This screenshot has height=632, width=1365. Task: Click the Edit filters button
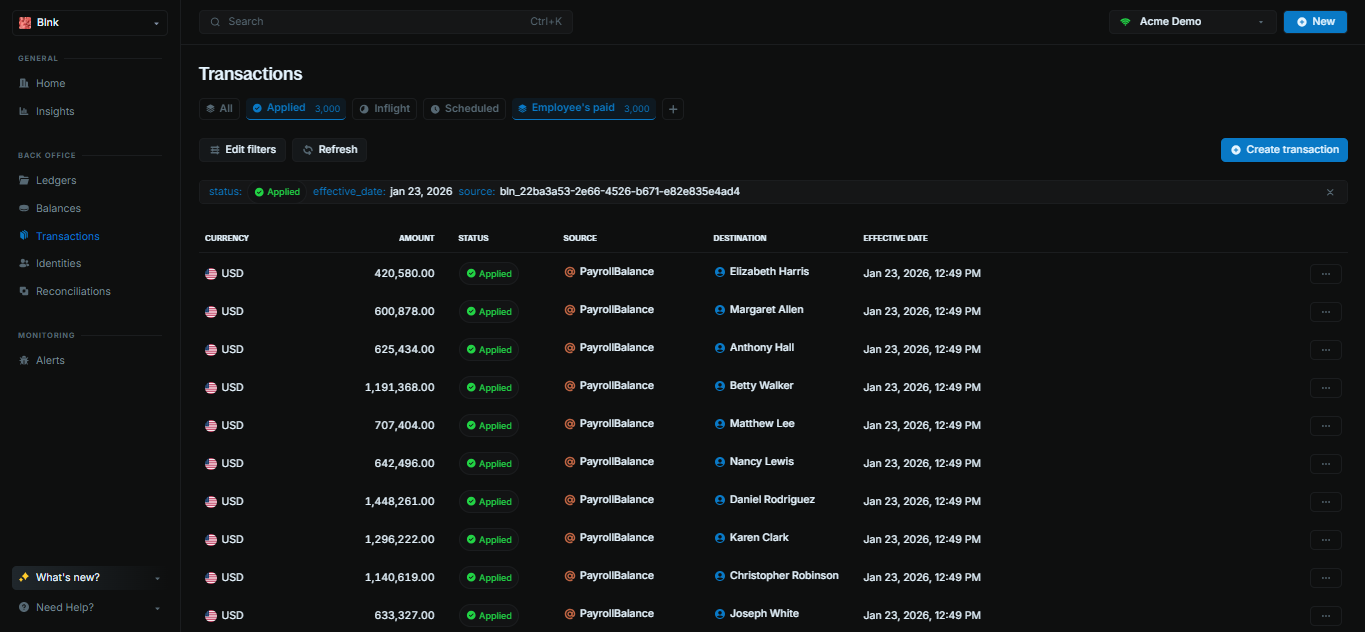(243, 150)
